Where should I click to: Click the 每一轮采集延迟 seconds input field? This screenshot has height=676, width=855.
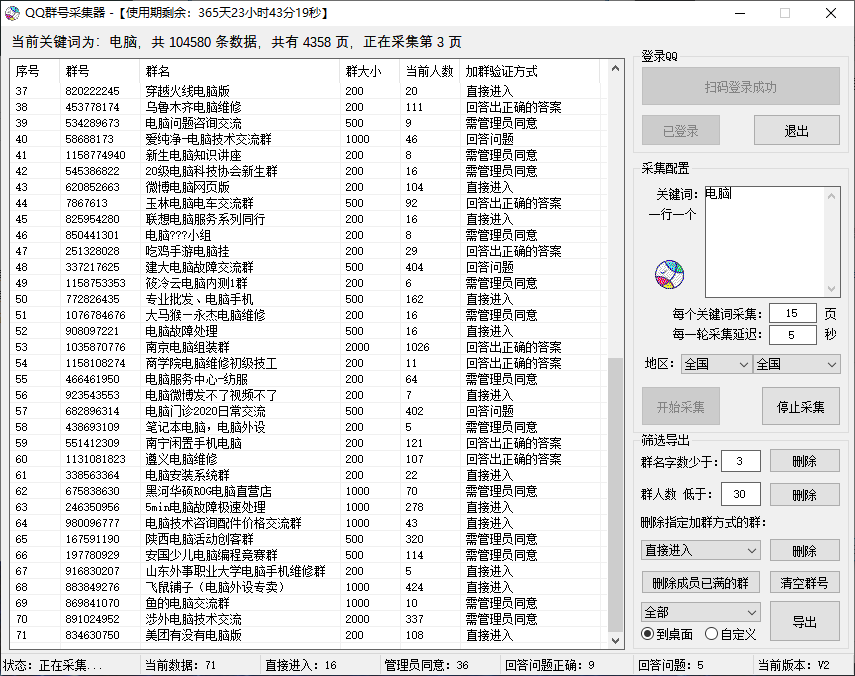tap(792, 335)
